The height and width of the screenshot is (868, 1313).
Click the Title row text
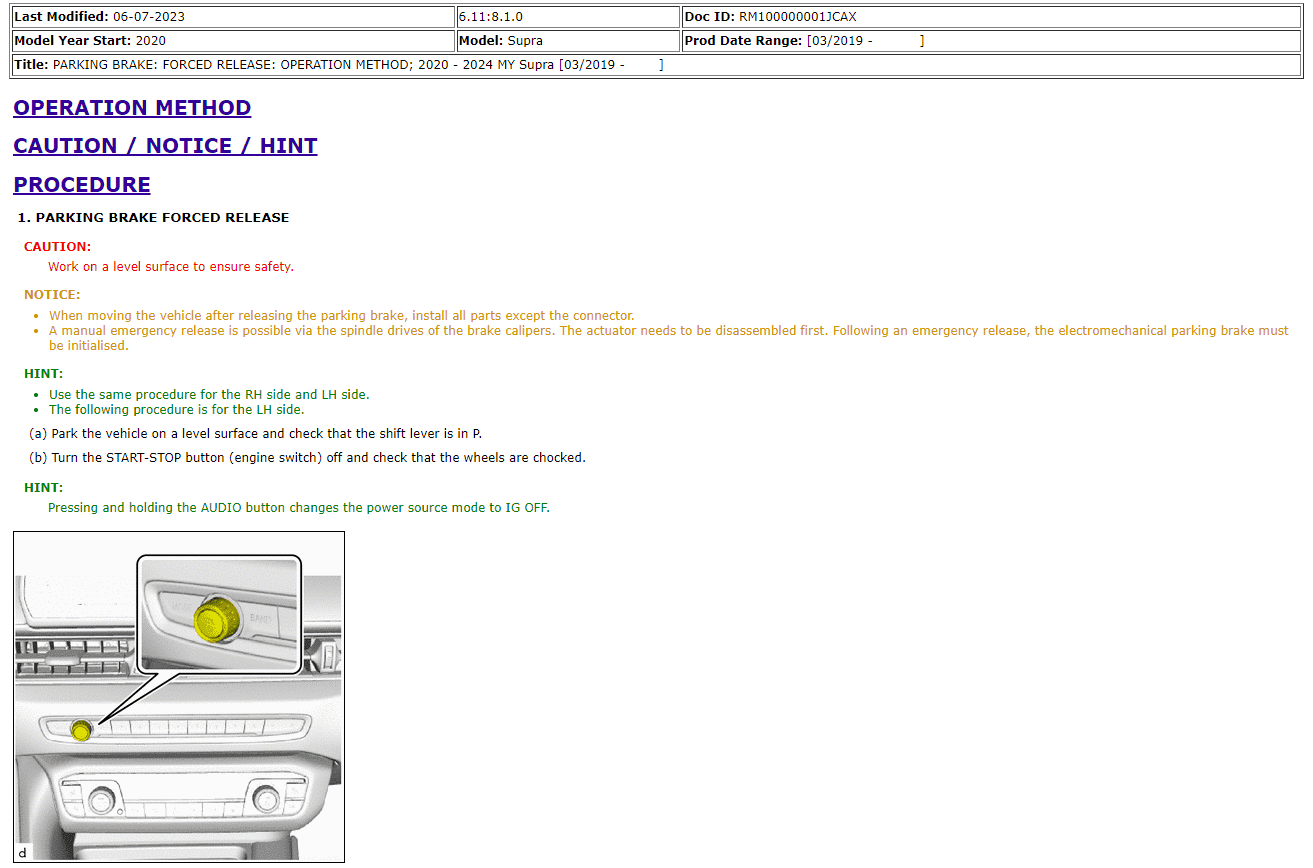(339, 65)
